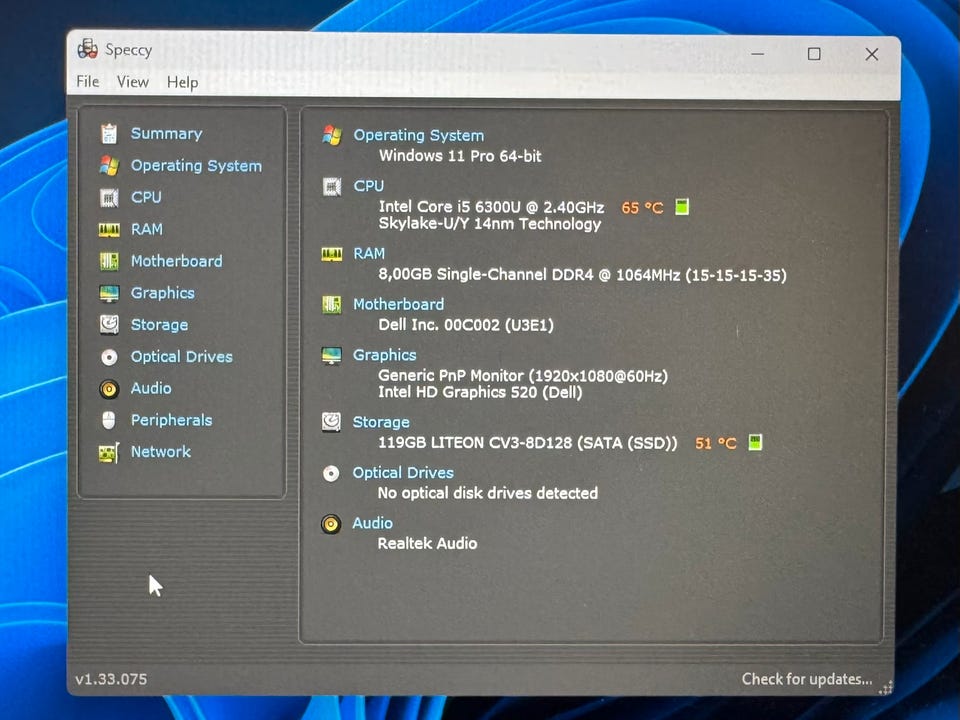Click the Optical Drives disc icon in sidebar

pyautogui.click(x=109, y=357)
